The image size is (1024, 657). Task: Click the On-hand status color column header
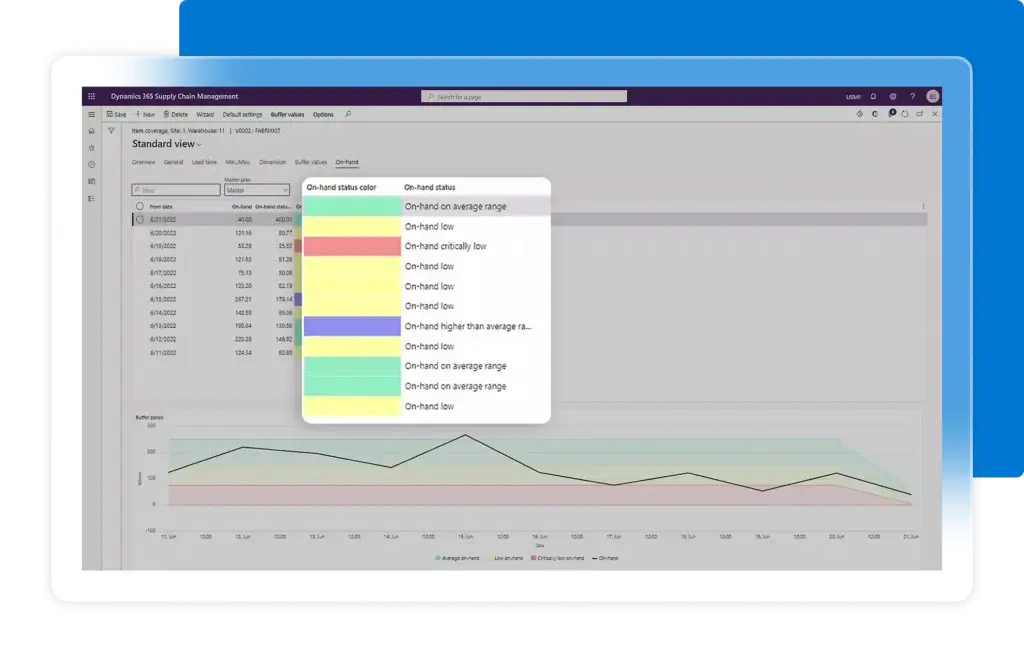tap(342, 187)
